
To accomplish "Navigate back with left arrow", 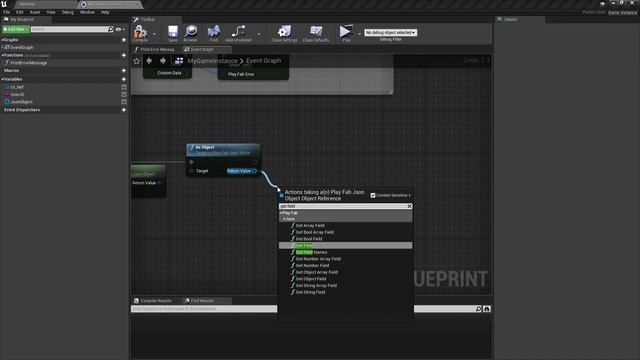I will click(149, 60).
